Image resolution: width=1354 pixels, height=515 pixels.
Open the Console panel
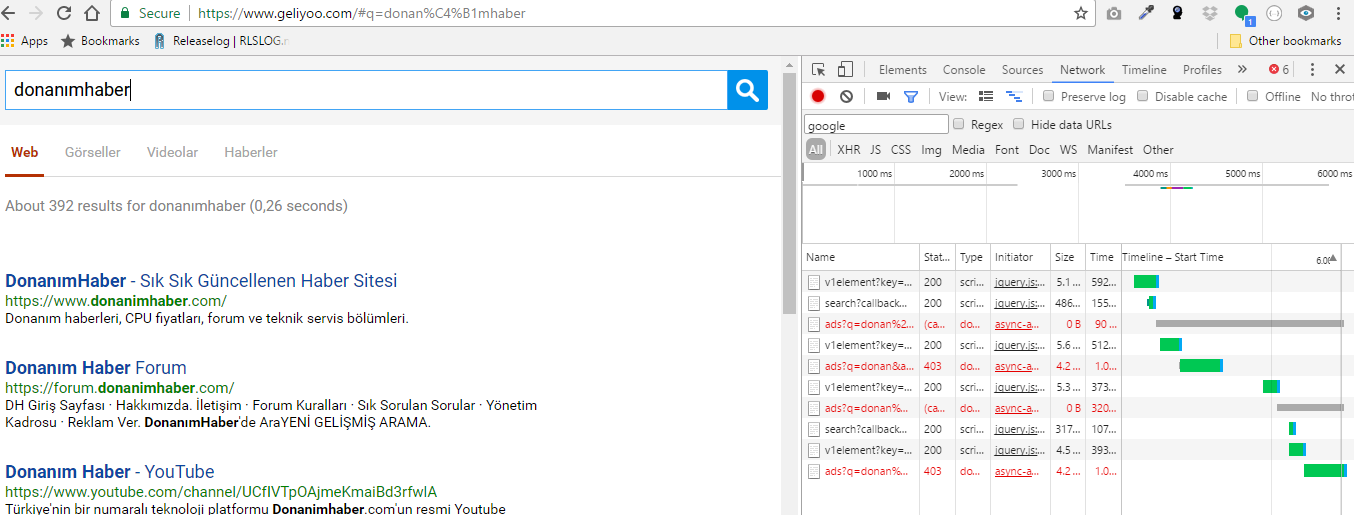pyautogui.click(x=964, y=70)
